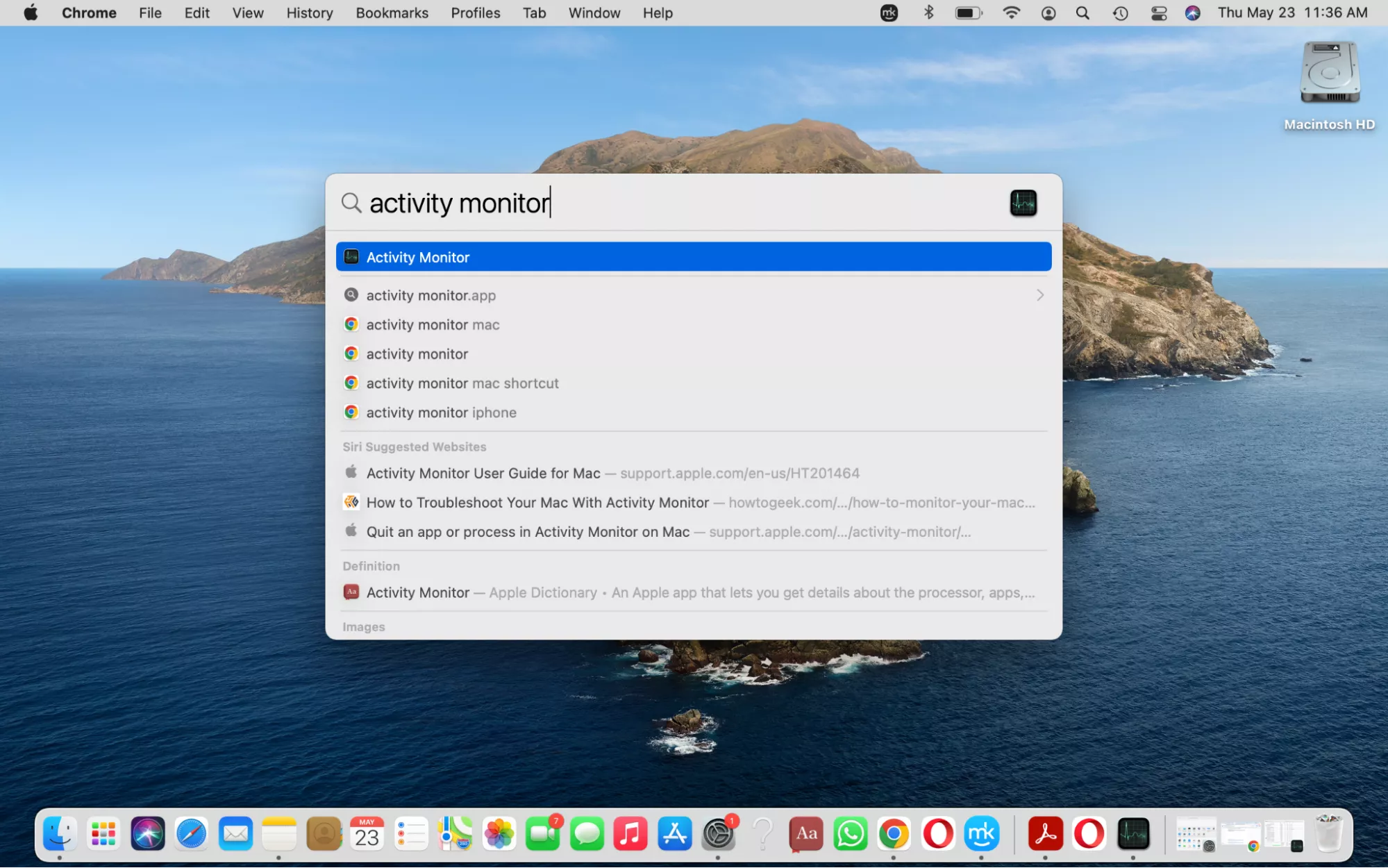
Task: Open Activity Monitor from the Dock
Action: click(x=1132, y=834)
